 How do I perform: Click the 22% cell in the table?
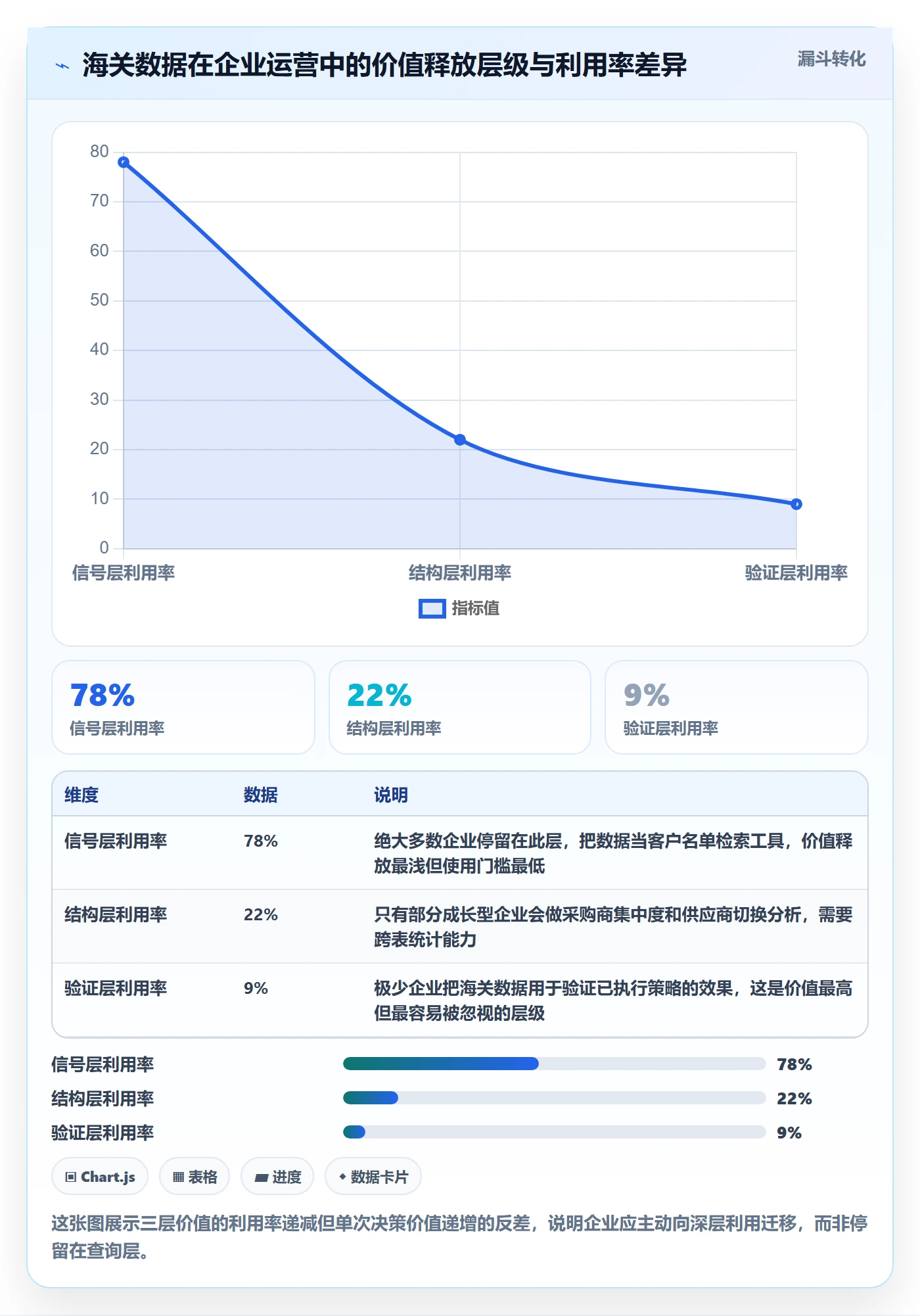point(261,914)
